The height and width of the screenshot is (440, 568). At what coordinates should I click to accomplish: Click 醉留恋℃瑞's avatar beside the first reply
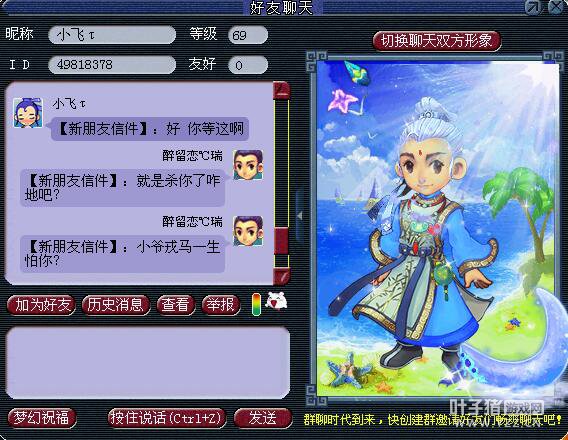248,165
